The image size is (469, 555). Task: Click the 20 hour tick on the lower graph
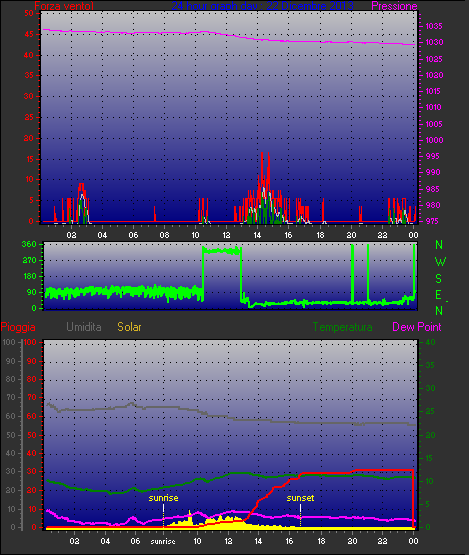point(352,541)
